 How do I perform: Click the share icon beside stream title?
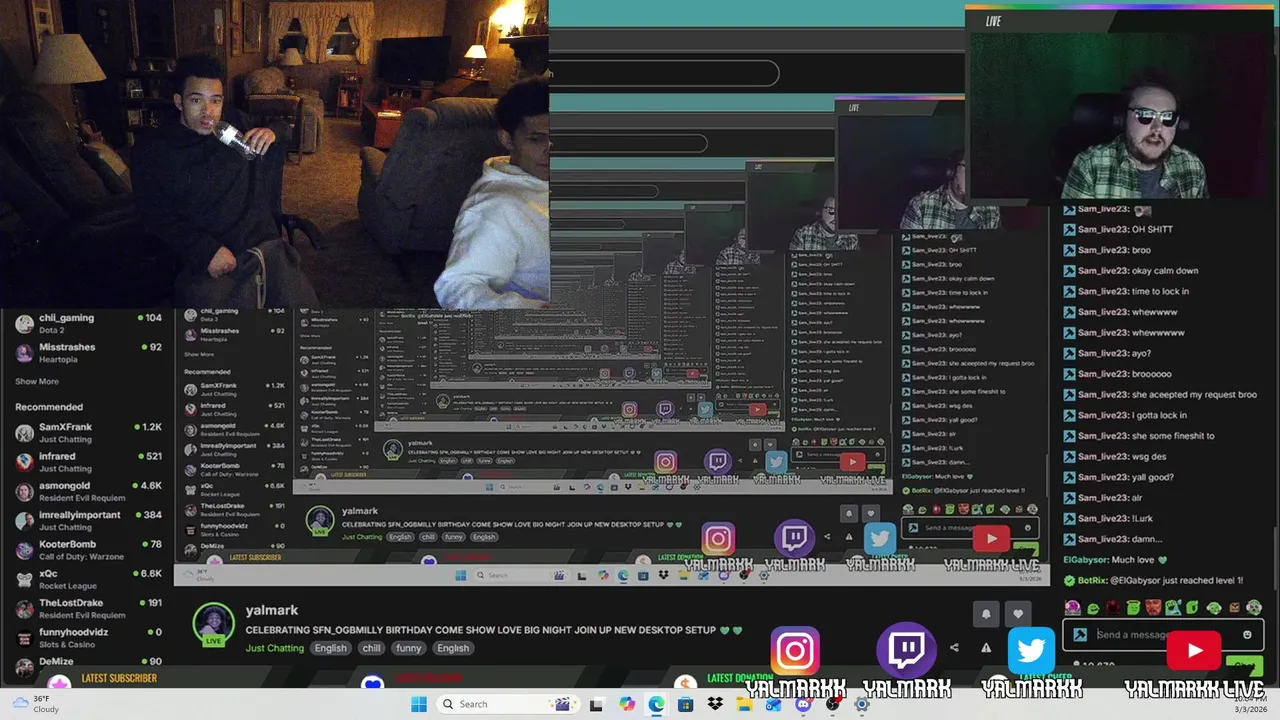(954, 647)
